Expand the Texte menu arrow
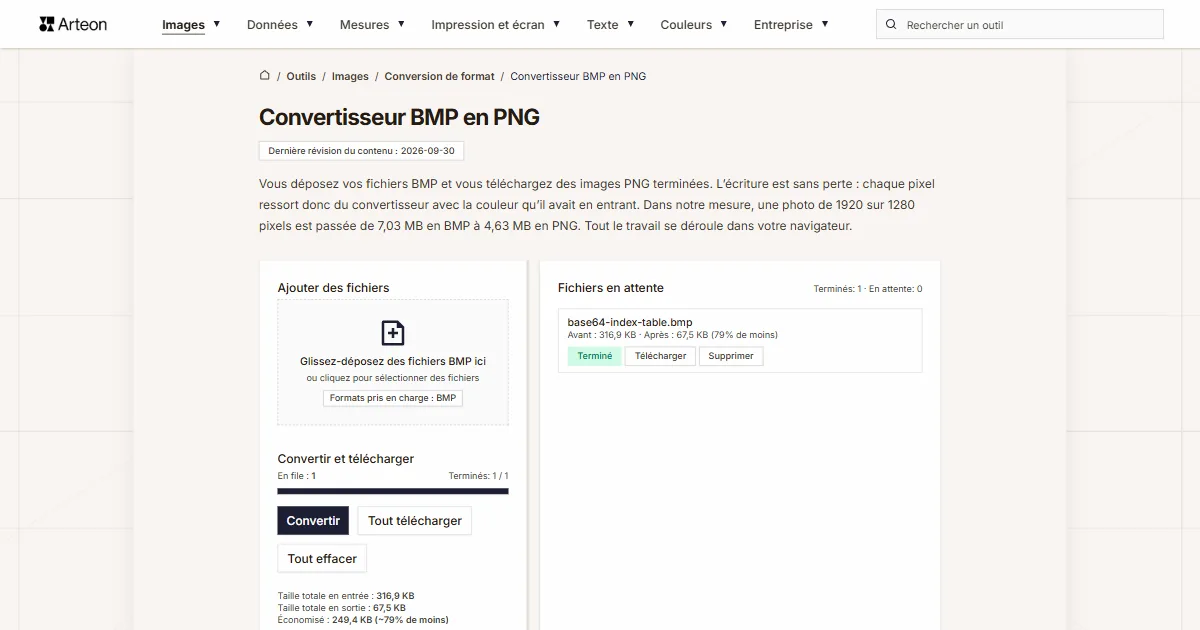Screen dimensions: 1200x630 click(630, 23)
